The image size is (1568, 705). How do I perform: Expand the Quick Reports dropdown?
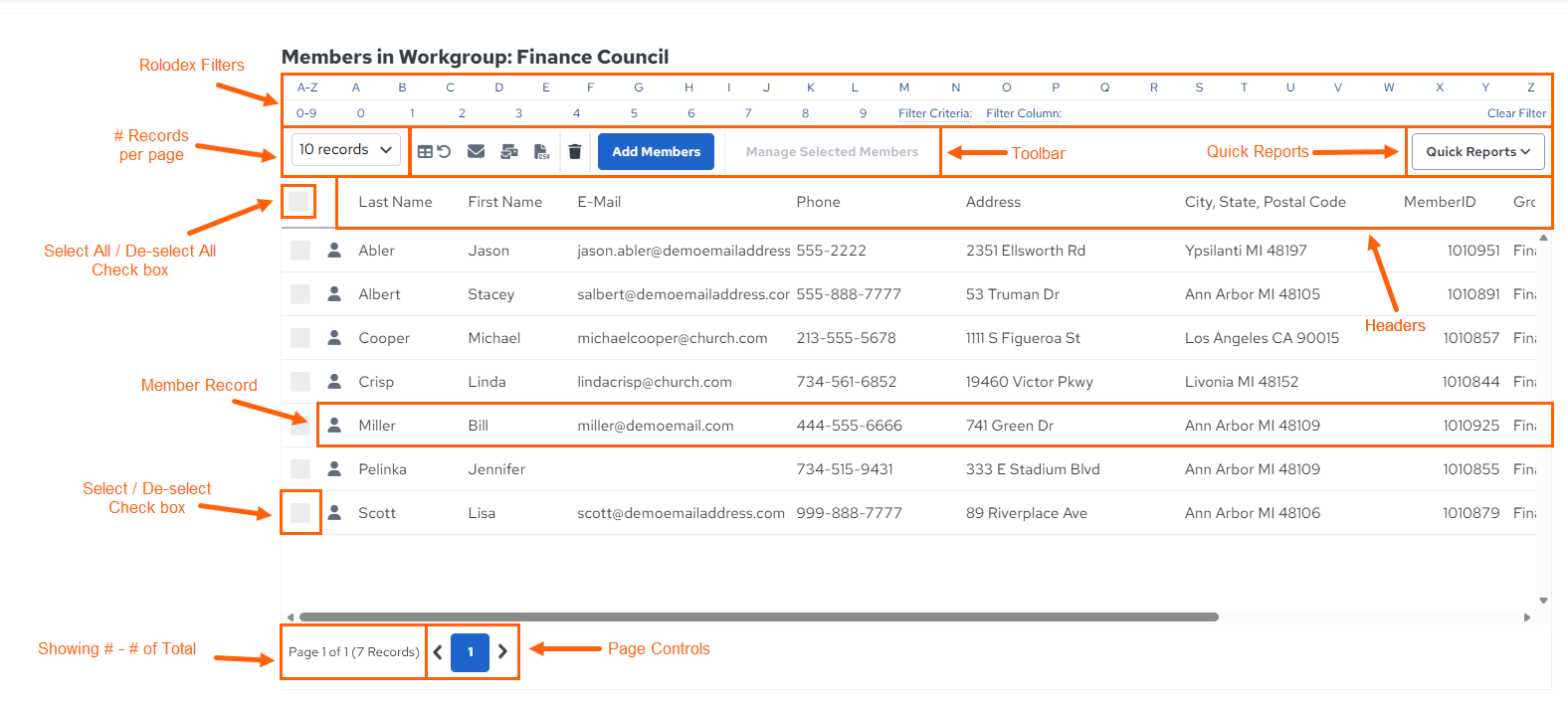point(1477,151)
